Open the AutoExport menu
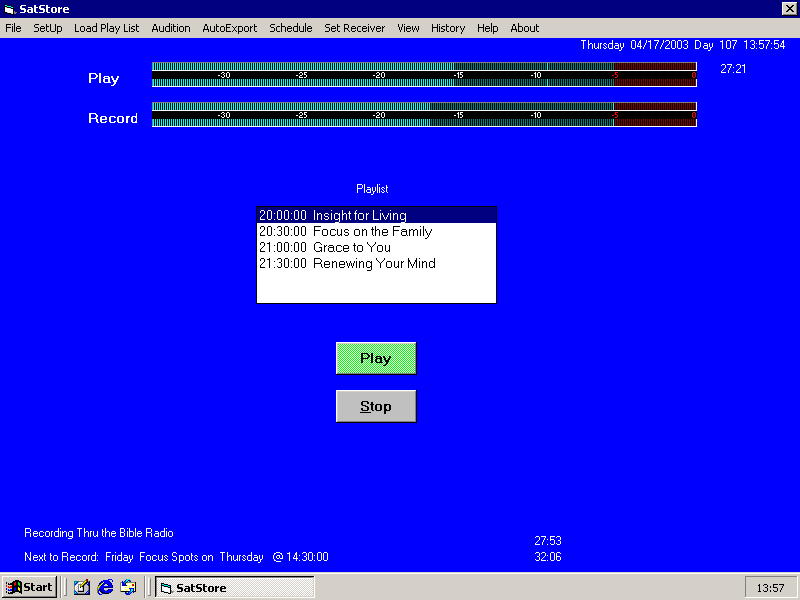The width and height of the screenshot is (800, 600). coord(230,28)
